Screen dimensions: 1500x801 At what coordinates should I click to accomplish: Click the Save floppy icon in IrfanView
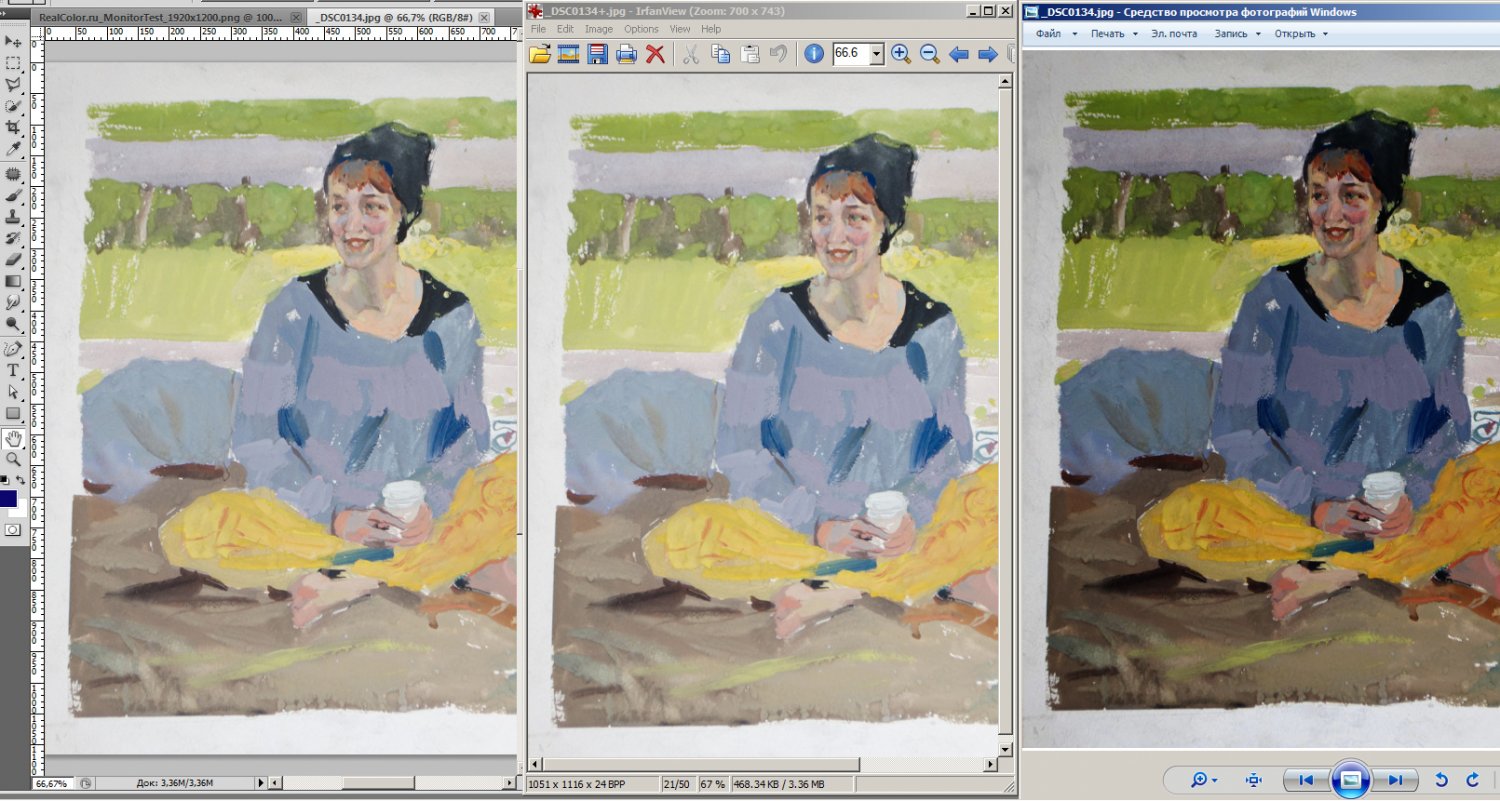597,54
